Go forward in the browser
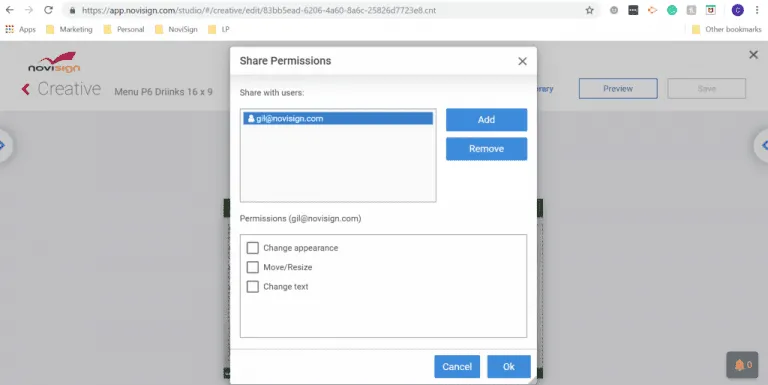768x385 pixels. click(29, 10)
